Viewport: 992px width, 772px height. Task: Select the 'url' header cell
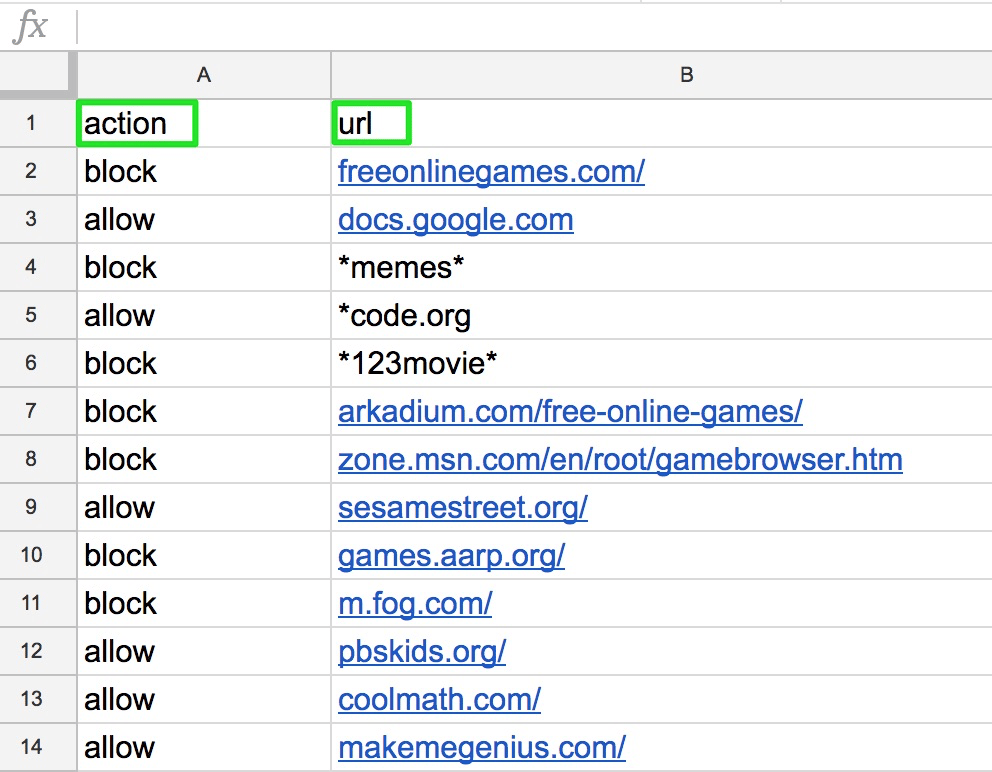click(662, 123)
